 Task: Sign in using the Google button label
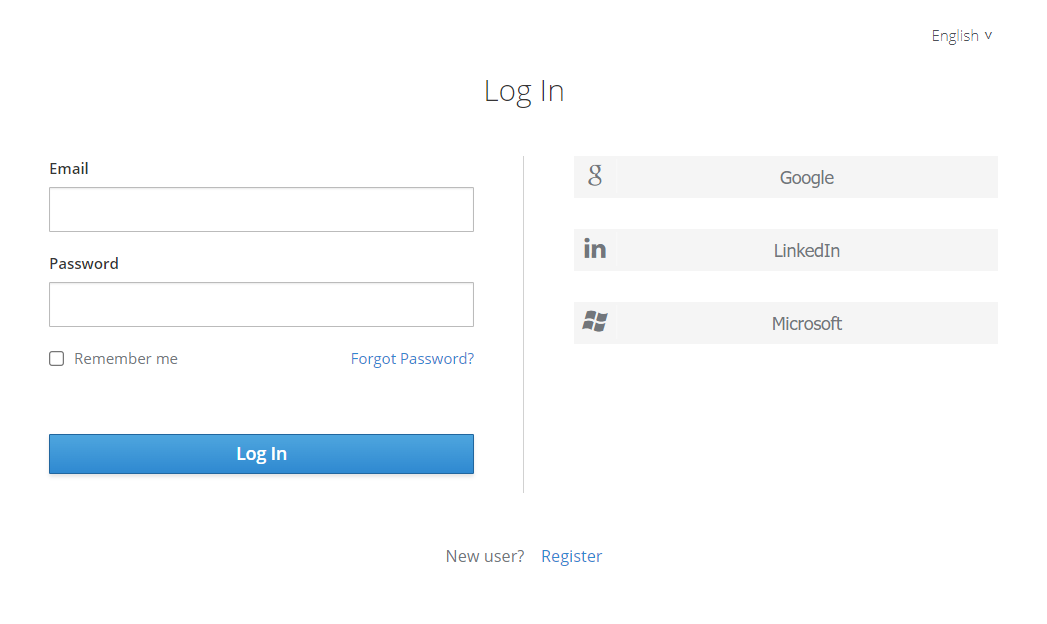pos(806,178)
